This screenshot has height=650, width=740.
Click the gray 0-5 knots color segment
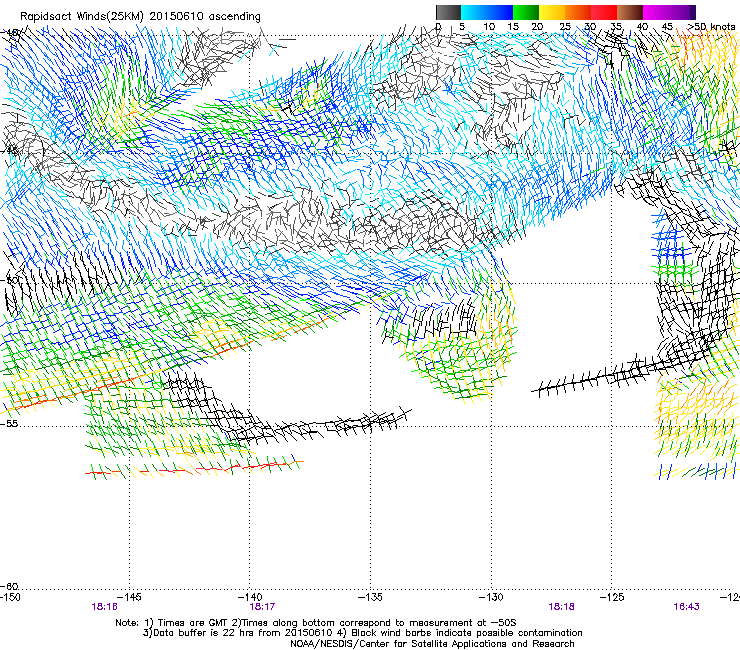coord(448,12)
